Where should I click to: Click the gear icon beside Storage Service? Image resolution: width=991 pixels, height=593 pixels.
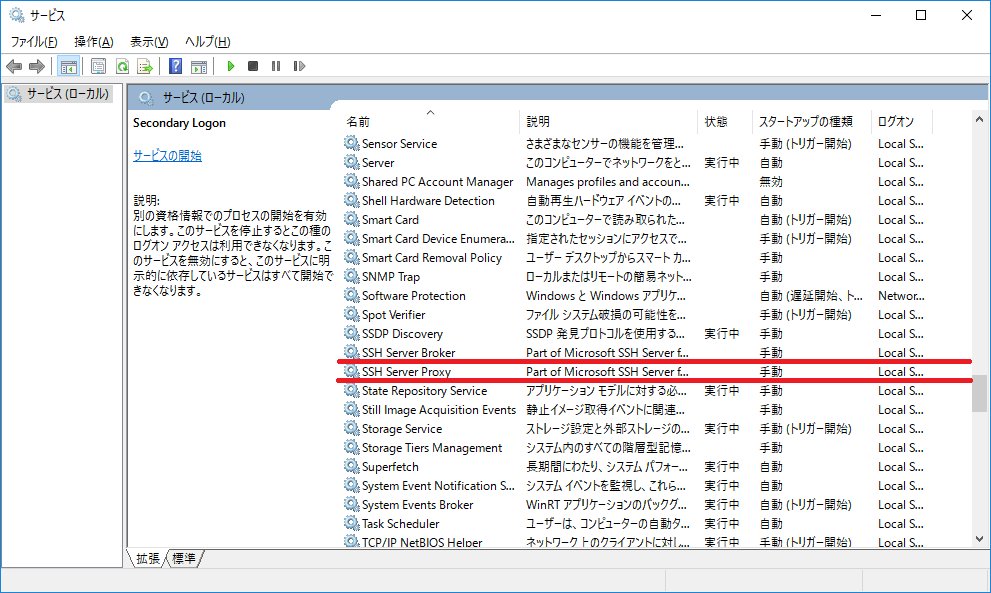(351, 428)
